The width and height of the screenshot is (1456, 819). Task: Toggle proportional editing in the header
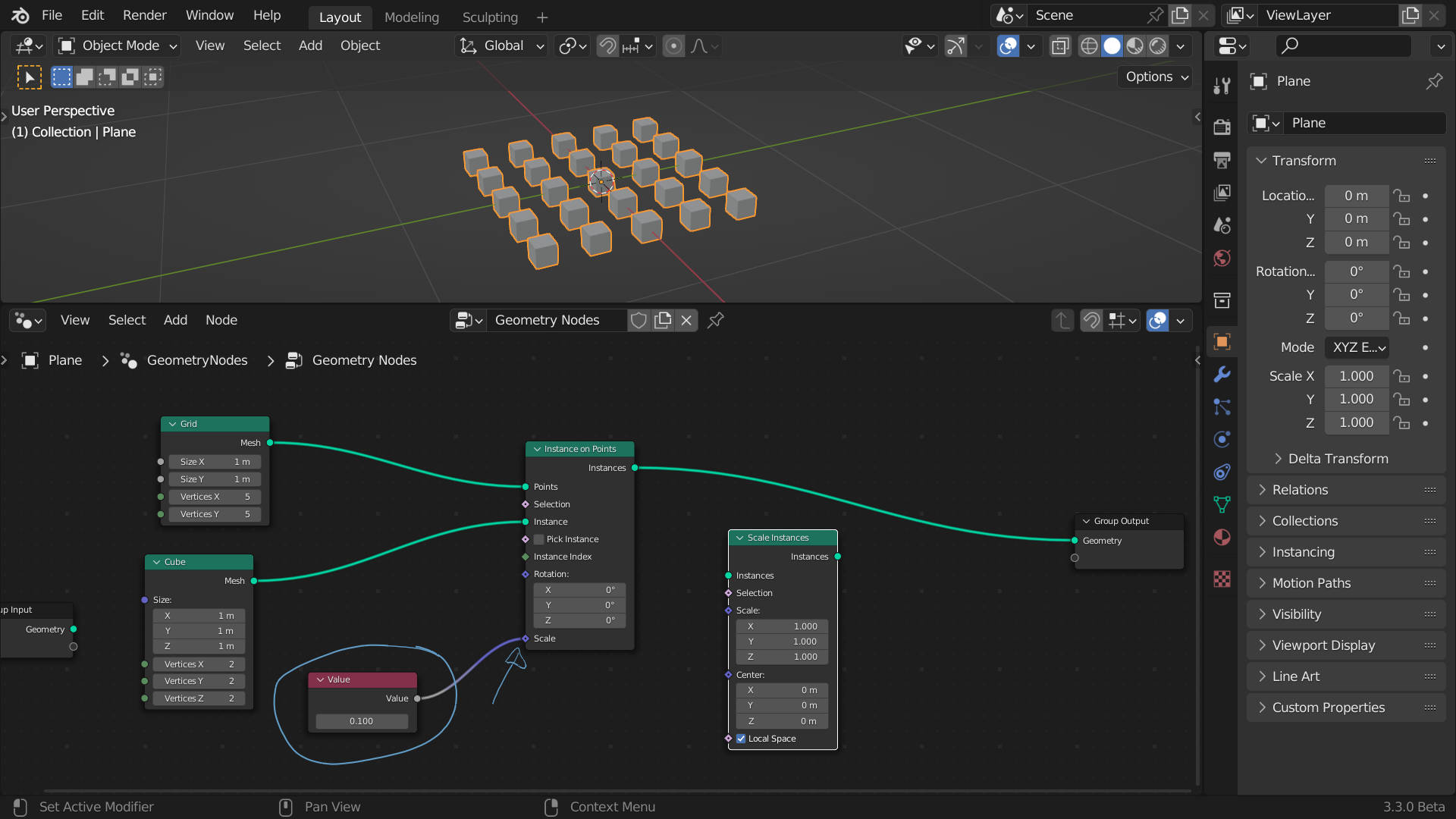click(673, 45)
